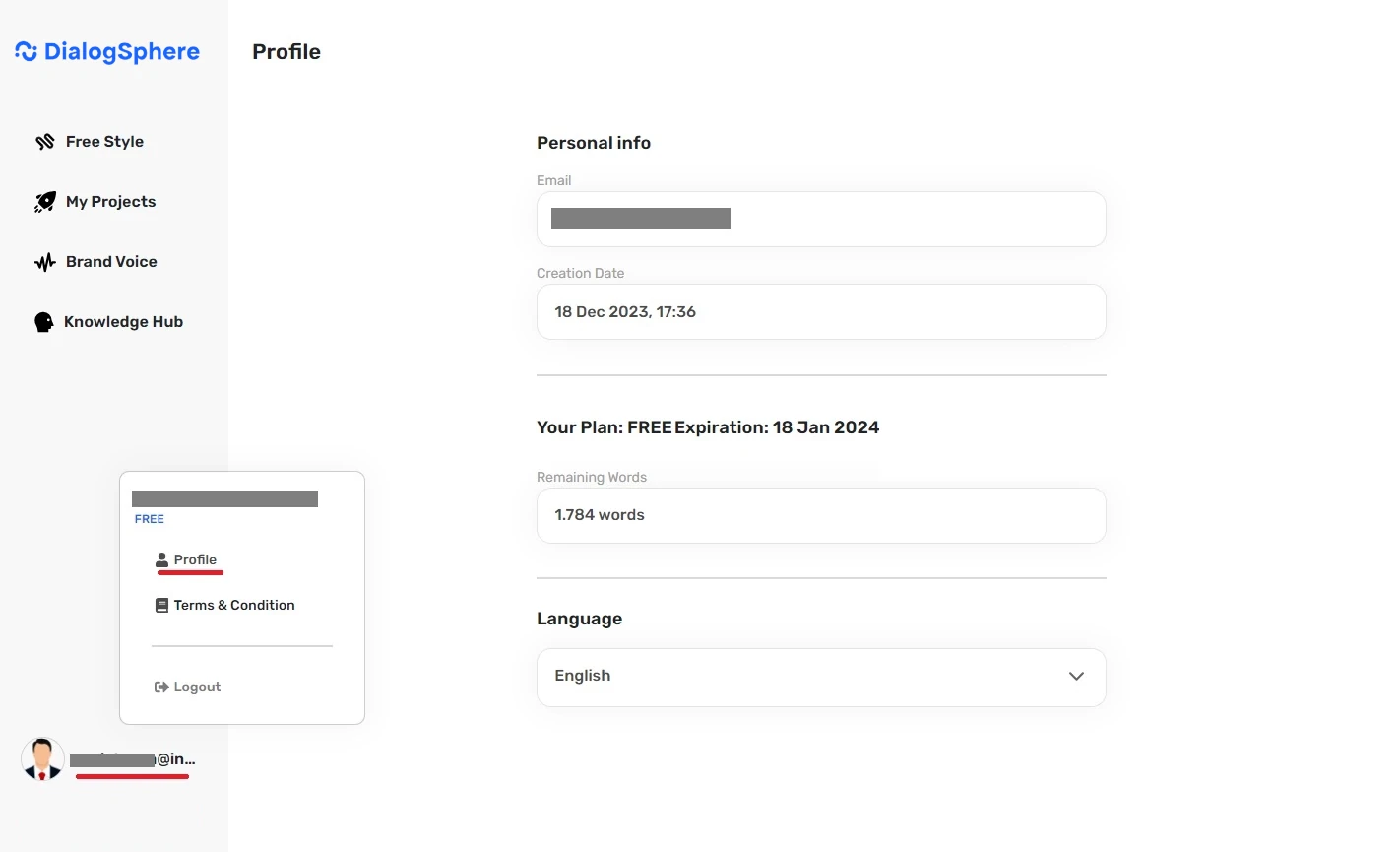Open the Terms & Condition link
The width and height of the screenshot is (1400, 852).
click(x=234, y=606)
